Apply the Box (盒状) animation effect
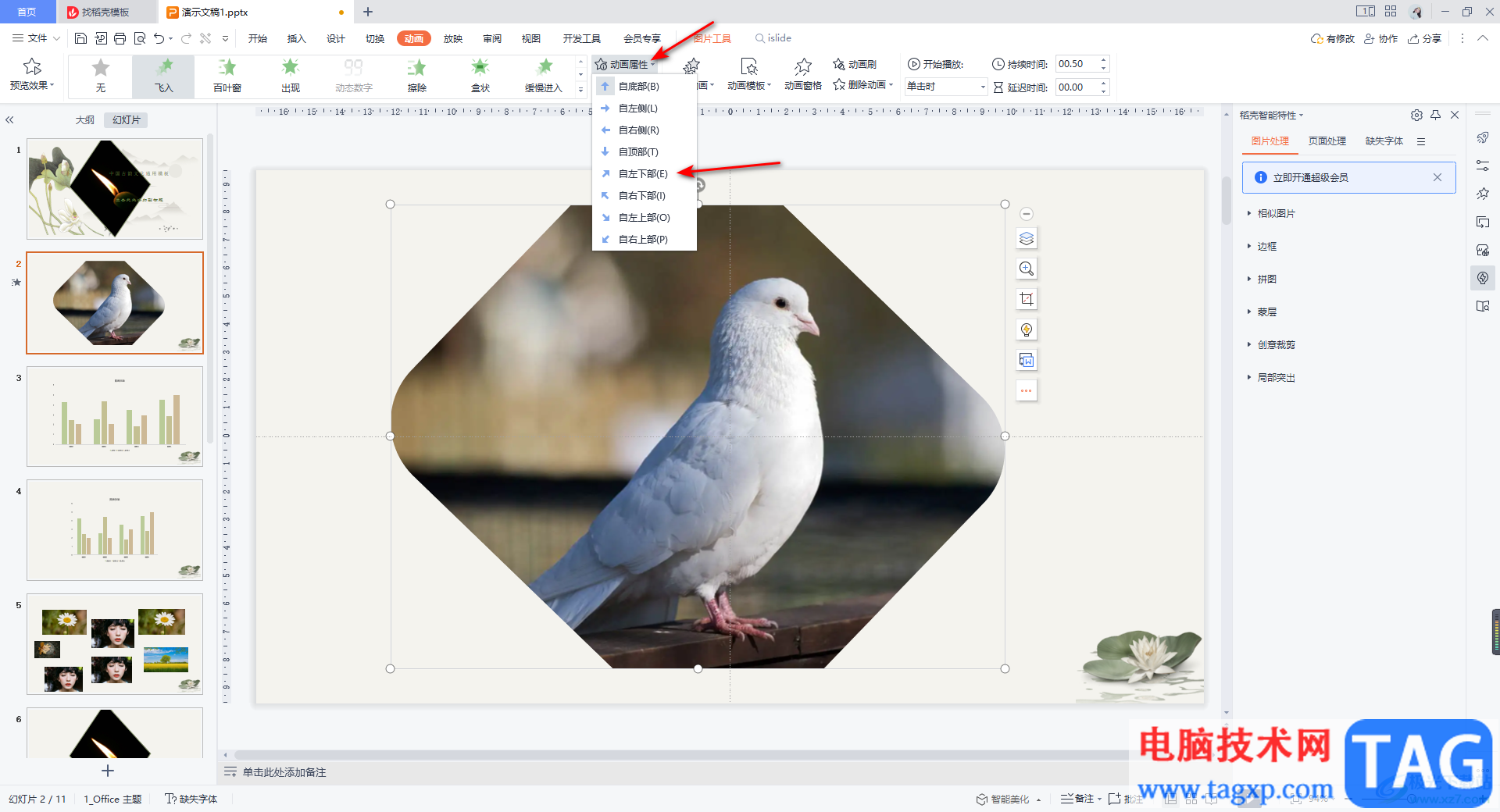The width and height of the screenshot is (1500, 812). tap(480, 76)
